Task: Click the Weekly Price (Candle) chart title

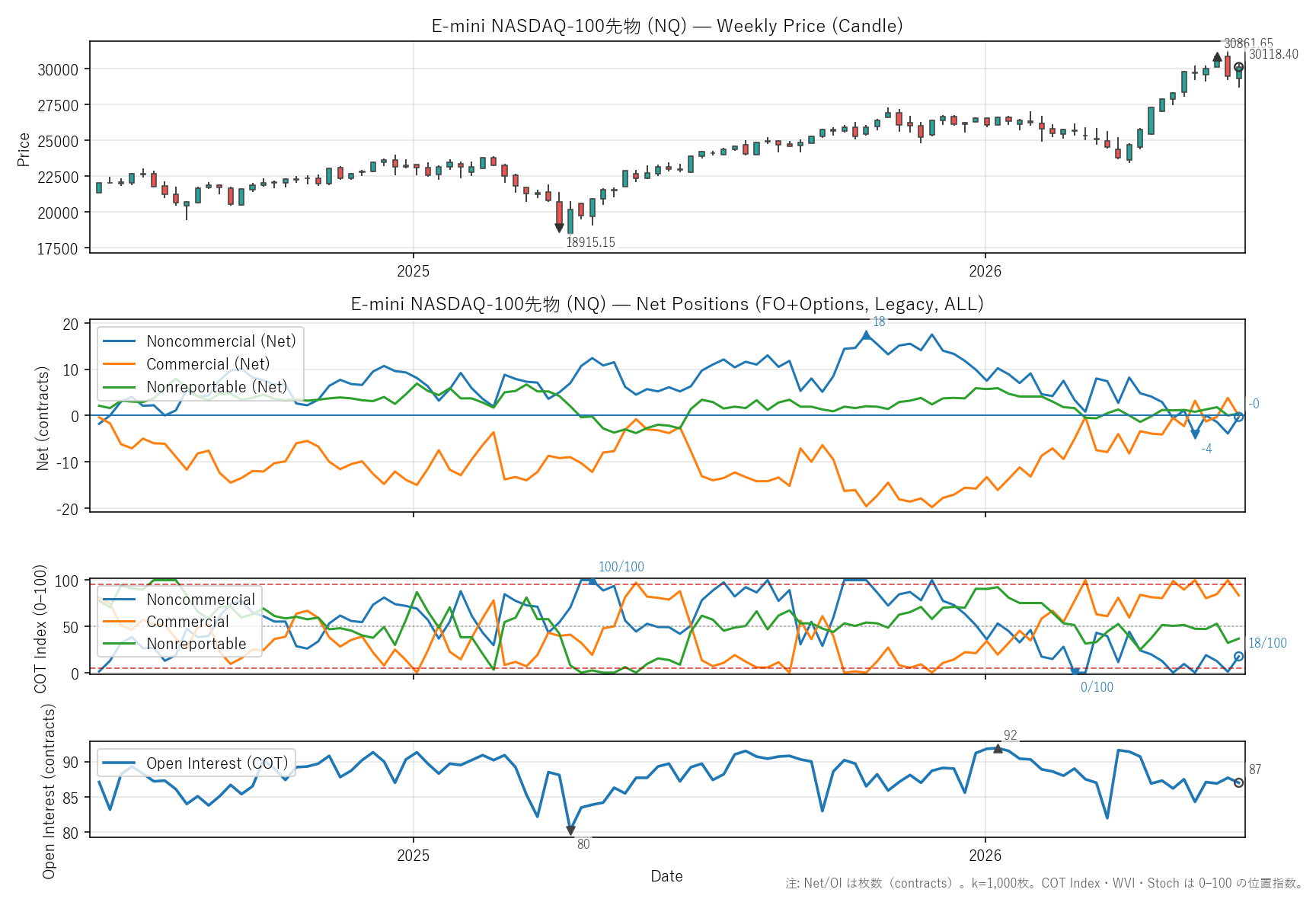Action: pyautogui.click(x=667, y=26)
